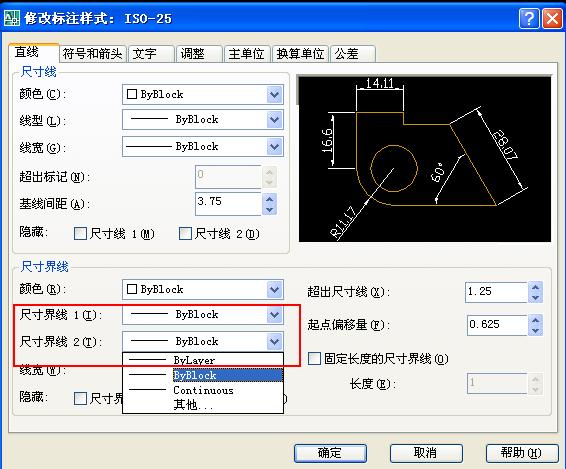Image resolution: width=566 pixels, height=469 pixels.
Task: Click the 超出尺寸线(X) value field
Action: pyautogui.click(x=496, y=292)
